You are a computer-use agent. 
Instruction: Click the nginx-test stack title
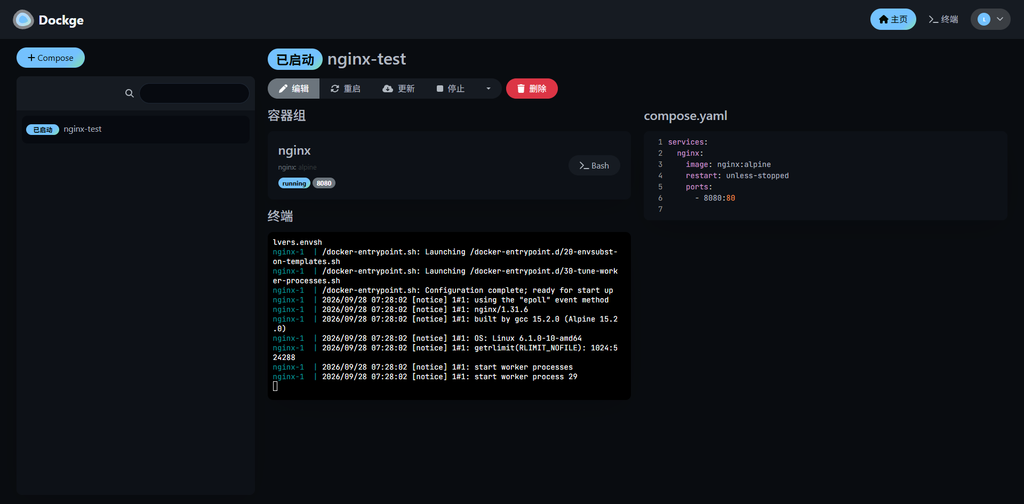coord(366,59)
